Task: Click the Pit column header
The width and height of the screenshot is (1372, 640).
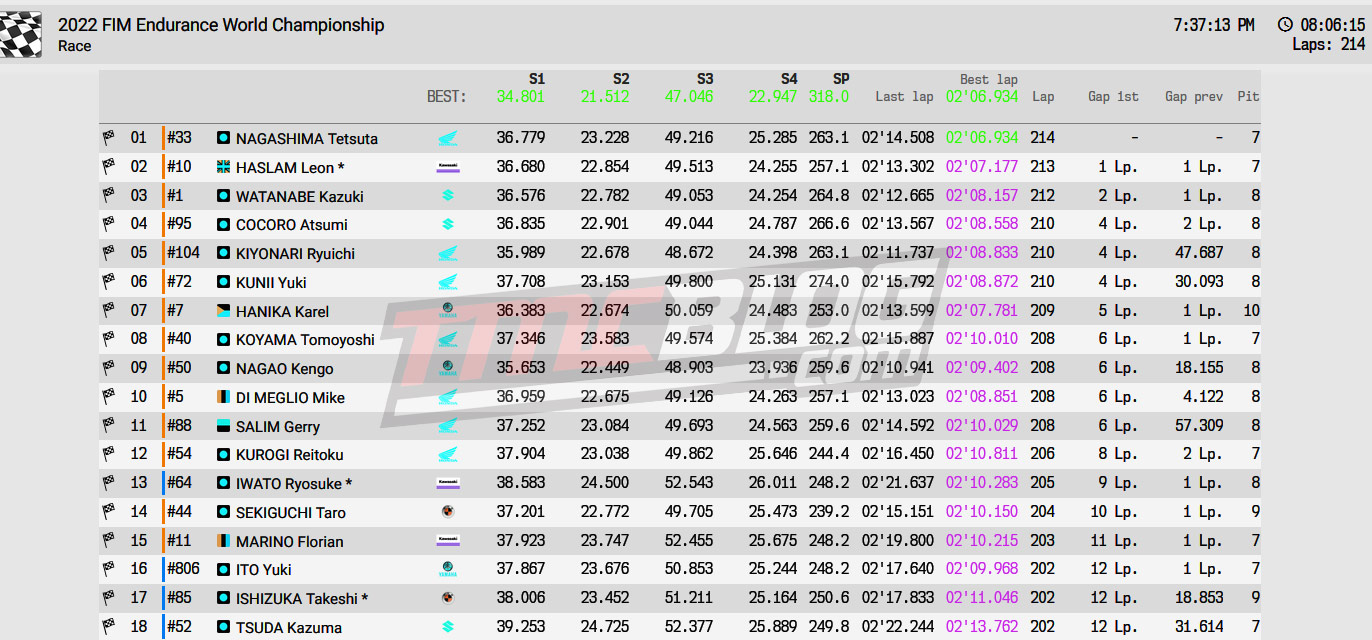Action: [x=1248, y=97]
